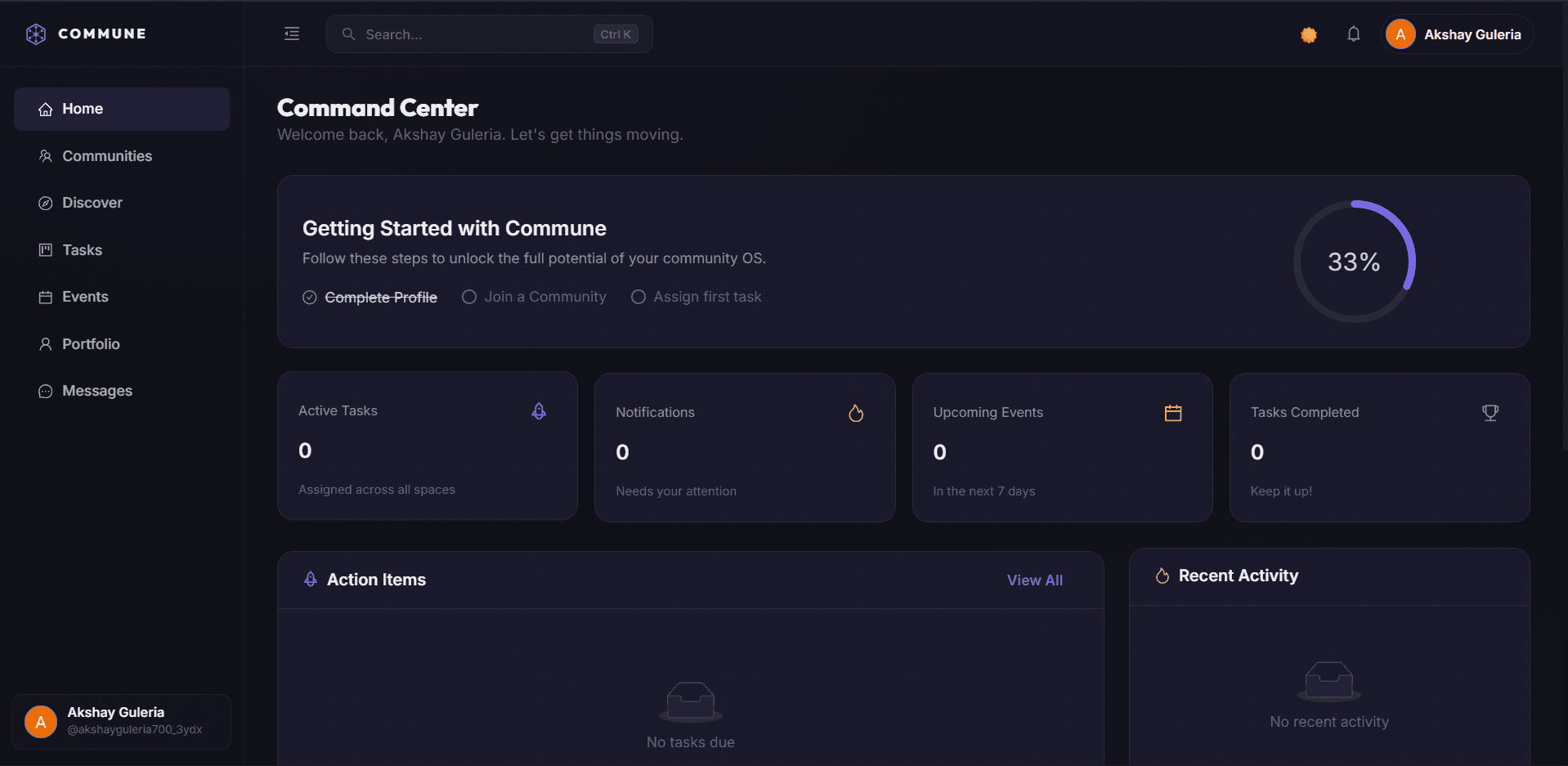Click the rocket icon in Active Tasks
The width and height of the screenshot is (1568, 766).
pyautogui.click(x=539, y=411)
